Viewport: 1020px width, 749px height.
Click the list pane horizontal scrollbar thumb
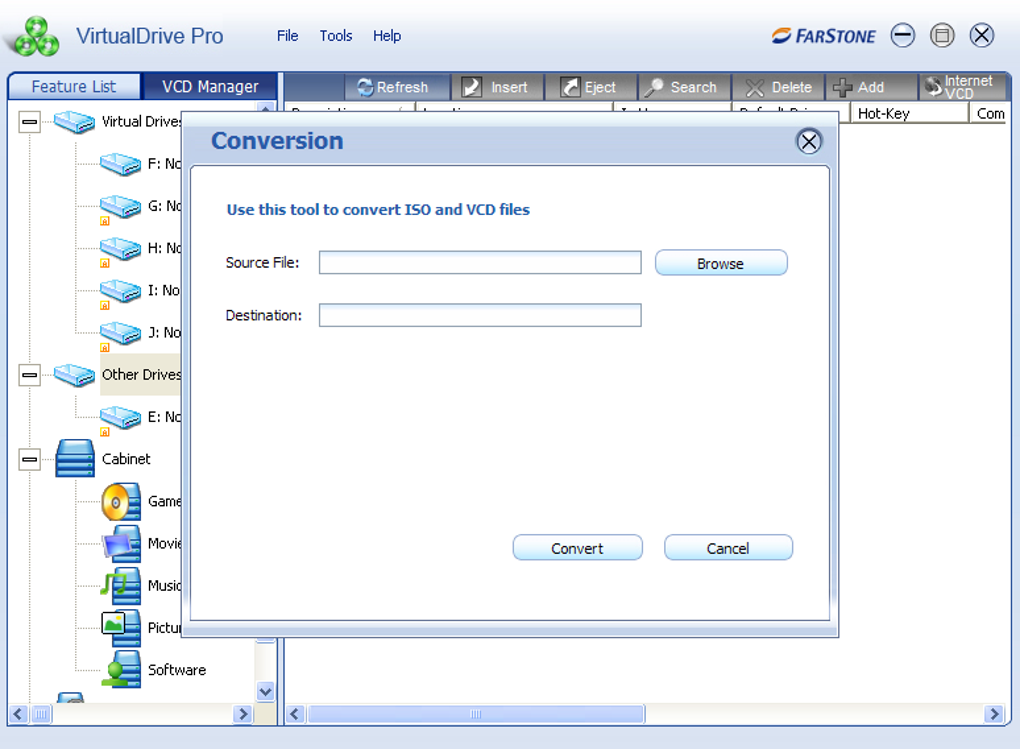[476, 714]
